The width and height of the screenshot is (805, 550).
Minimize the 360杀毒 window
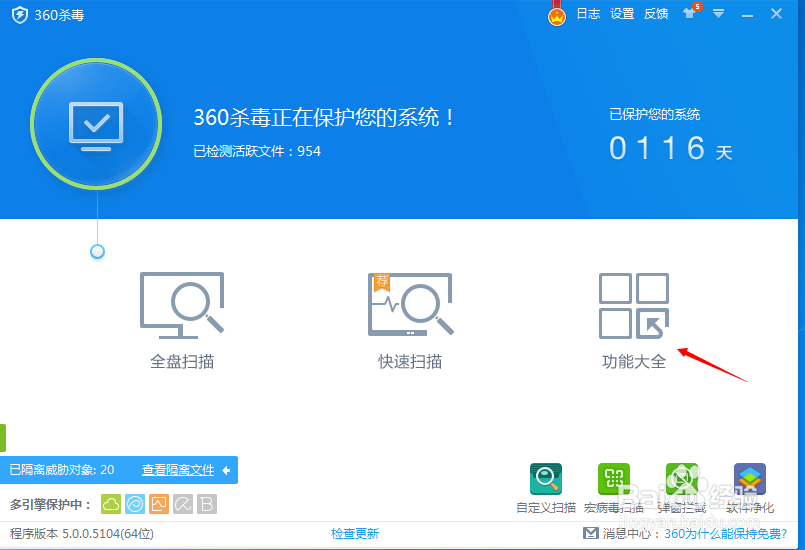(x=747, y=15)
